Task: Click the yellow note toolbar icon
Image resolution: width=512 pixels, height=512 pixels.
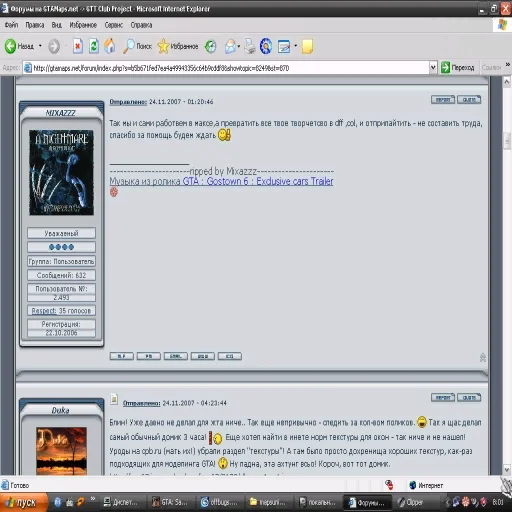Action: coord(307,46)
